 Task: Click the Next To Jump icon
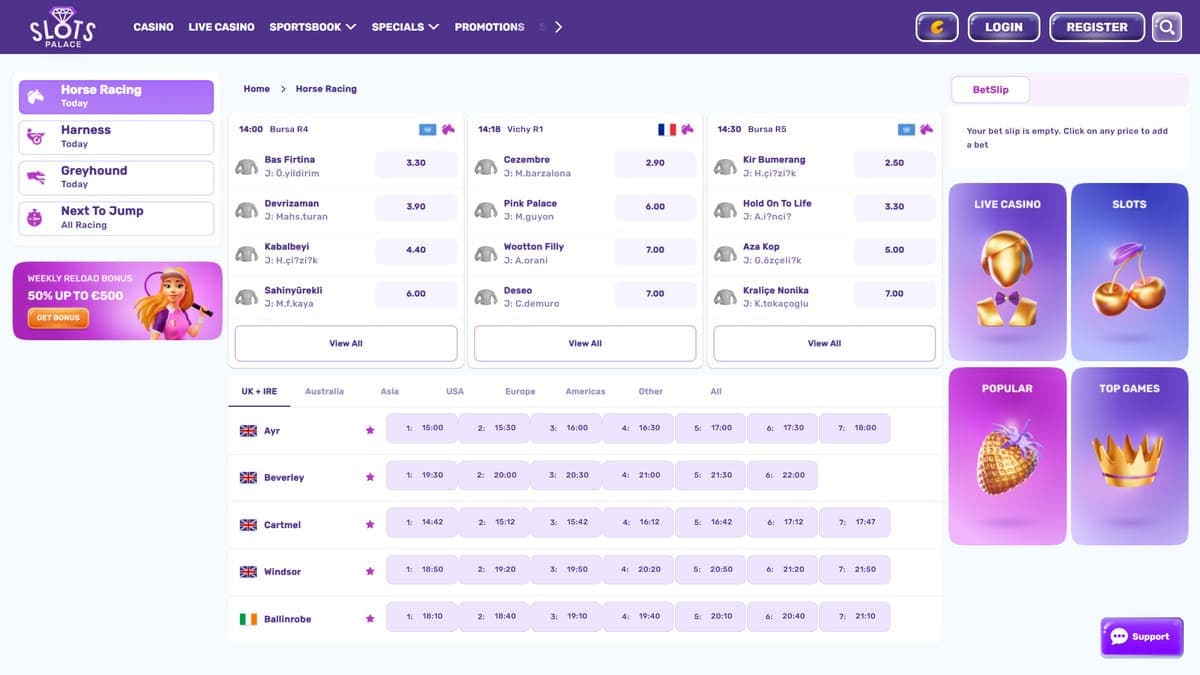tap(35, 218)
